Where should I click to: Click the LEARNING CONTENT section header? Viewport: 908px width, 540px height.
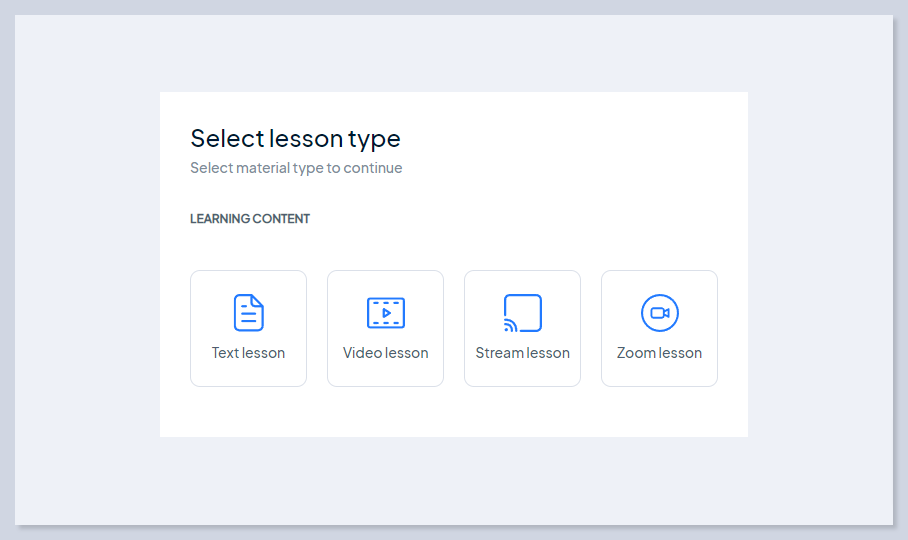(x=250, y=219)
